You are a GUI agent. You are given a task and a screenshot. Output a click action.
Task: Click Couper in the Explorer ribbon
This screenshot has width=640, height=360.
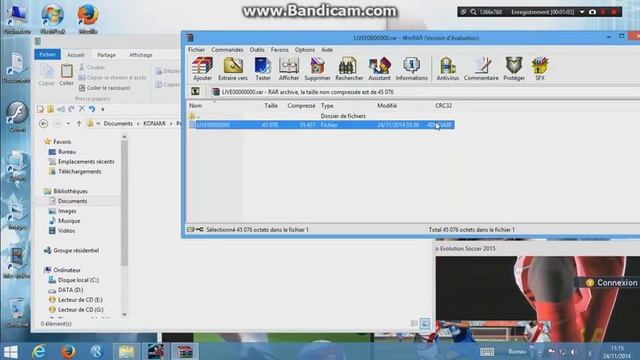[x=92, y=67]
